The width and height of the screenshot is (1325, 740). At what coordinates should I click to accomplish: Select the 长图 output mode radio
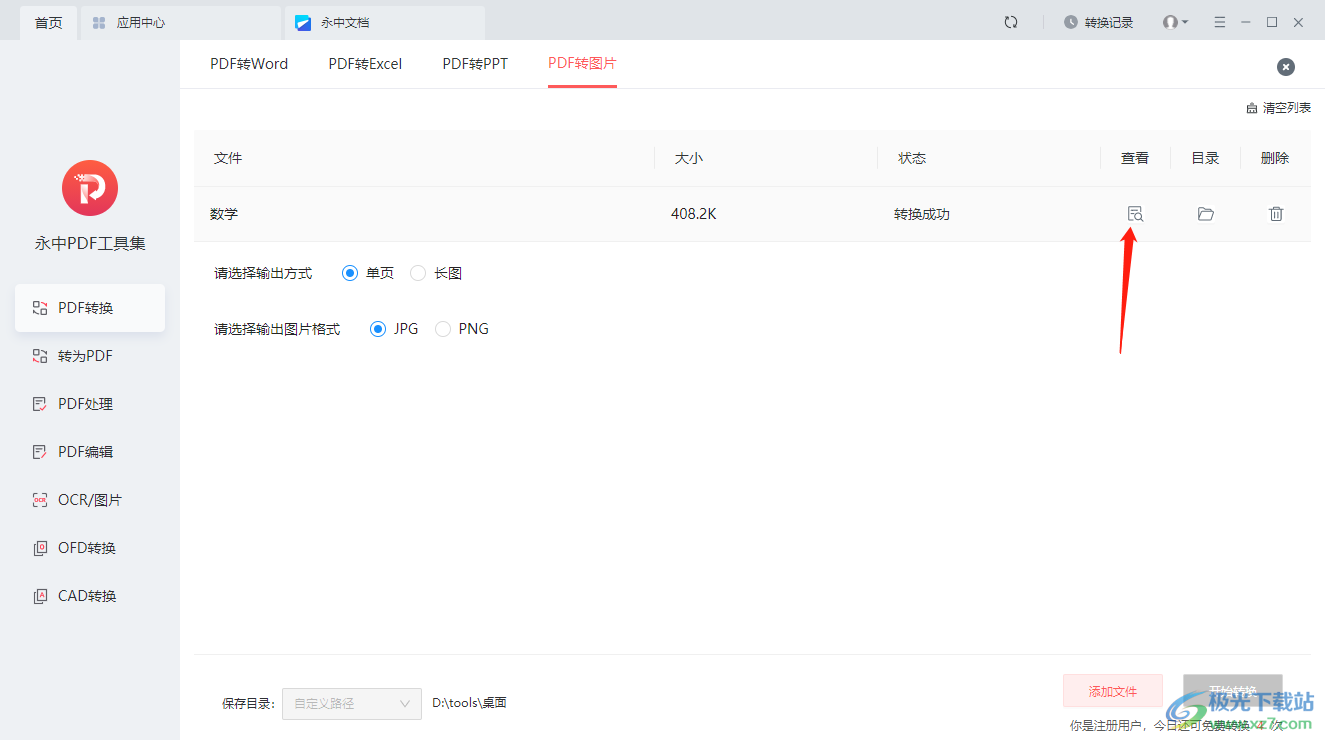(x=418, y=273)
